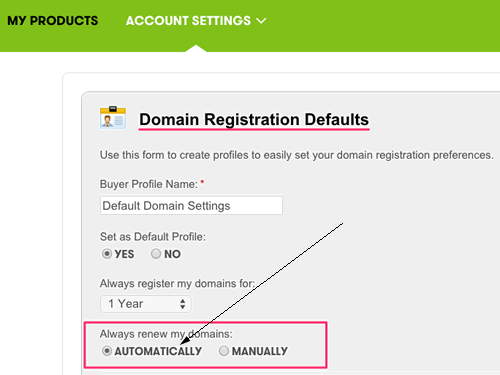Click the Account Settings chevron arrow
500x375 pixels.
pos(261,21)
